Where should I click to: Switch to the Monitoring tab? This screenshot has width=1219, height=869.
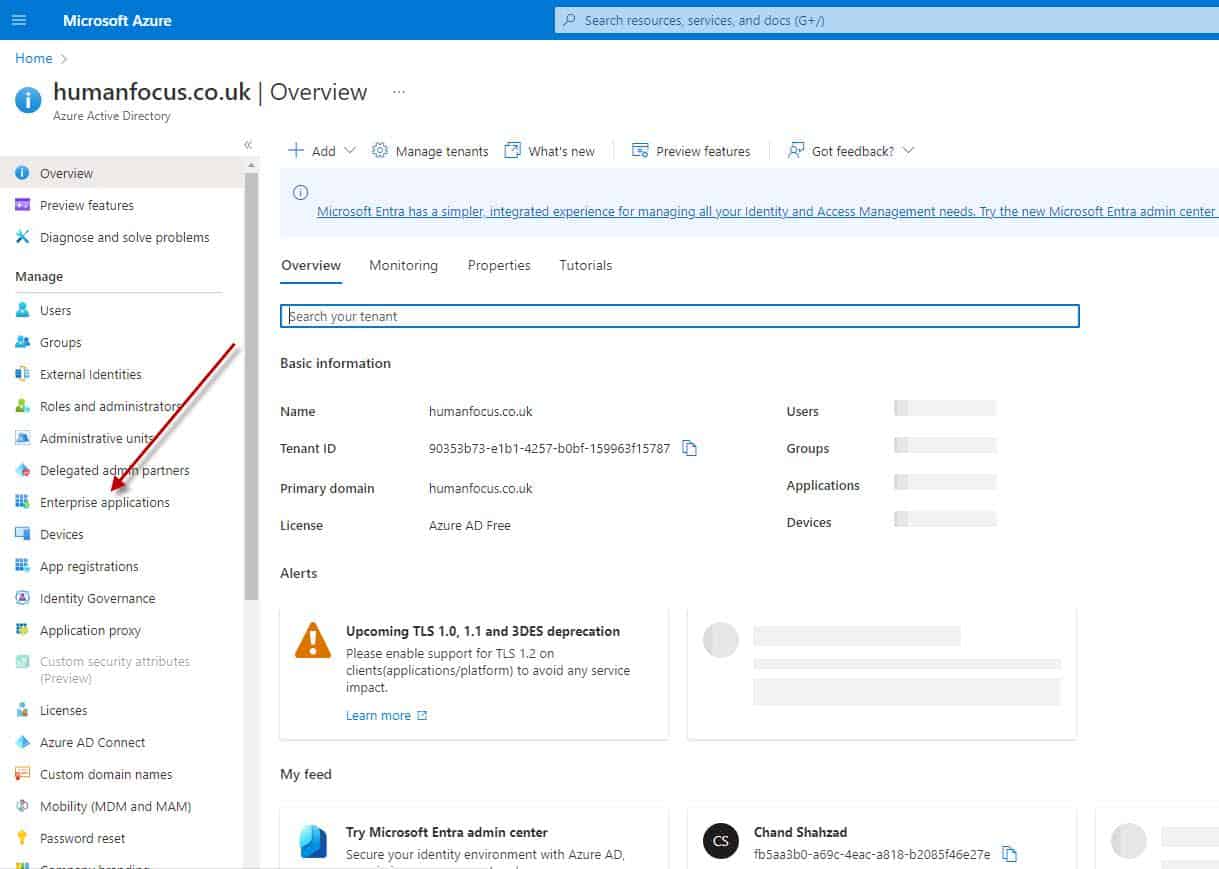(403, 265)
